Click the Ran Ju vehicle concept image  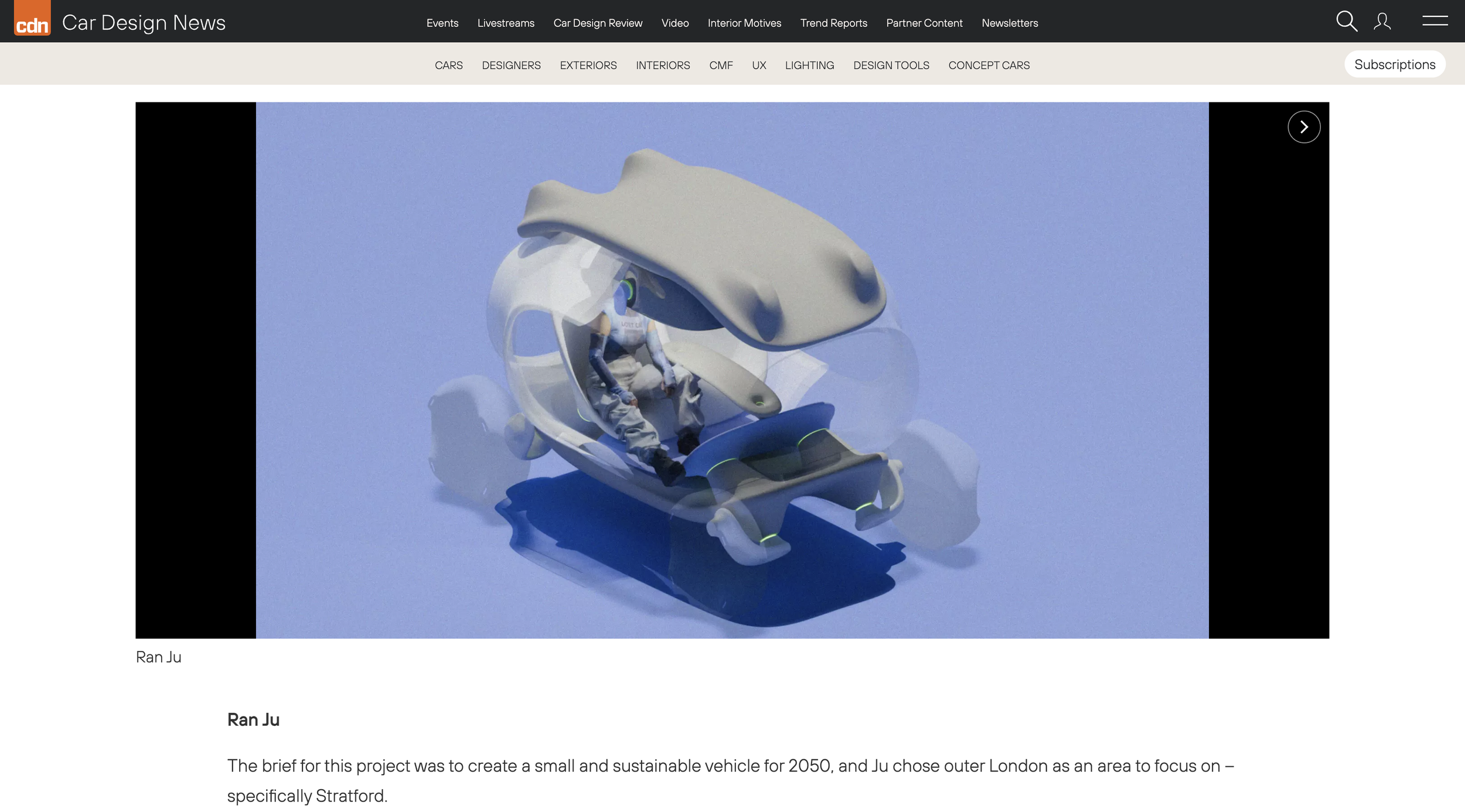731,370
